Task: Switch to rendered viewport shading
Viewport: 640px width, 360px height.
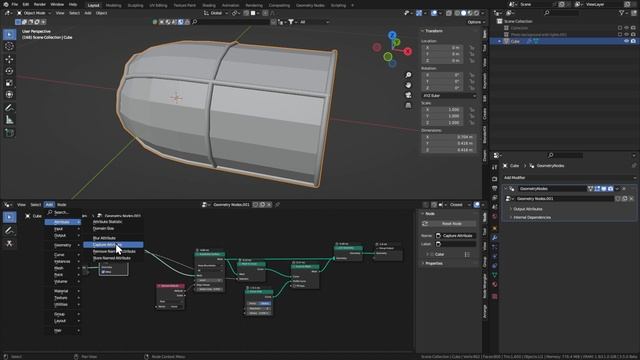Action: click(476, 13)
